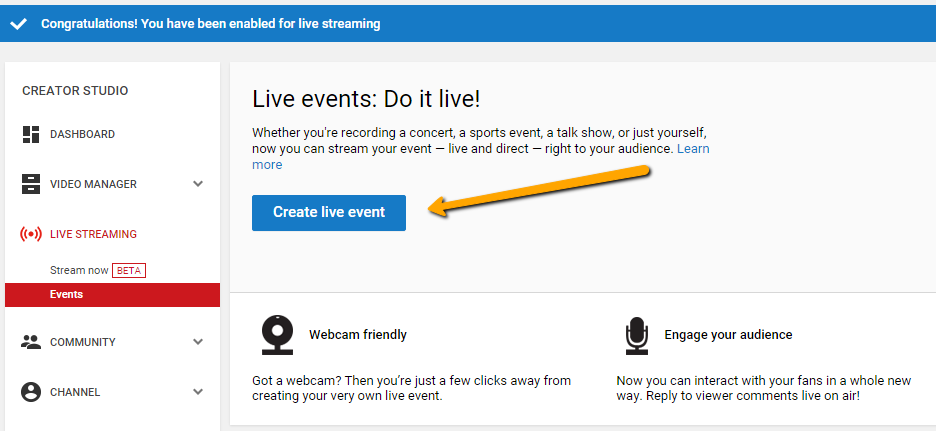The height and width of the screenshot is (431, 936).
Task: Select the Live Streaming text label
Action: 93,234
